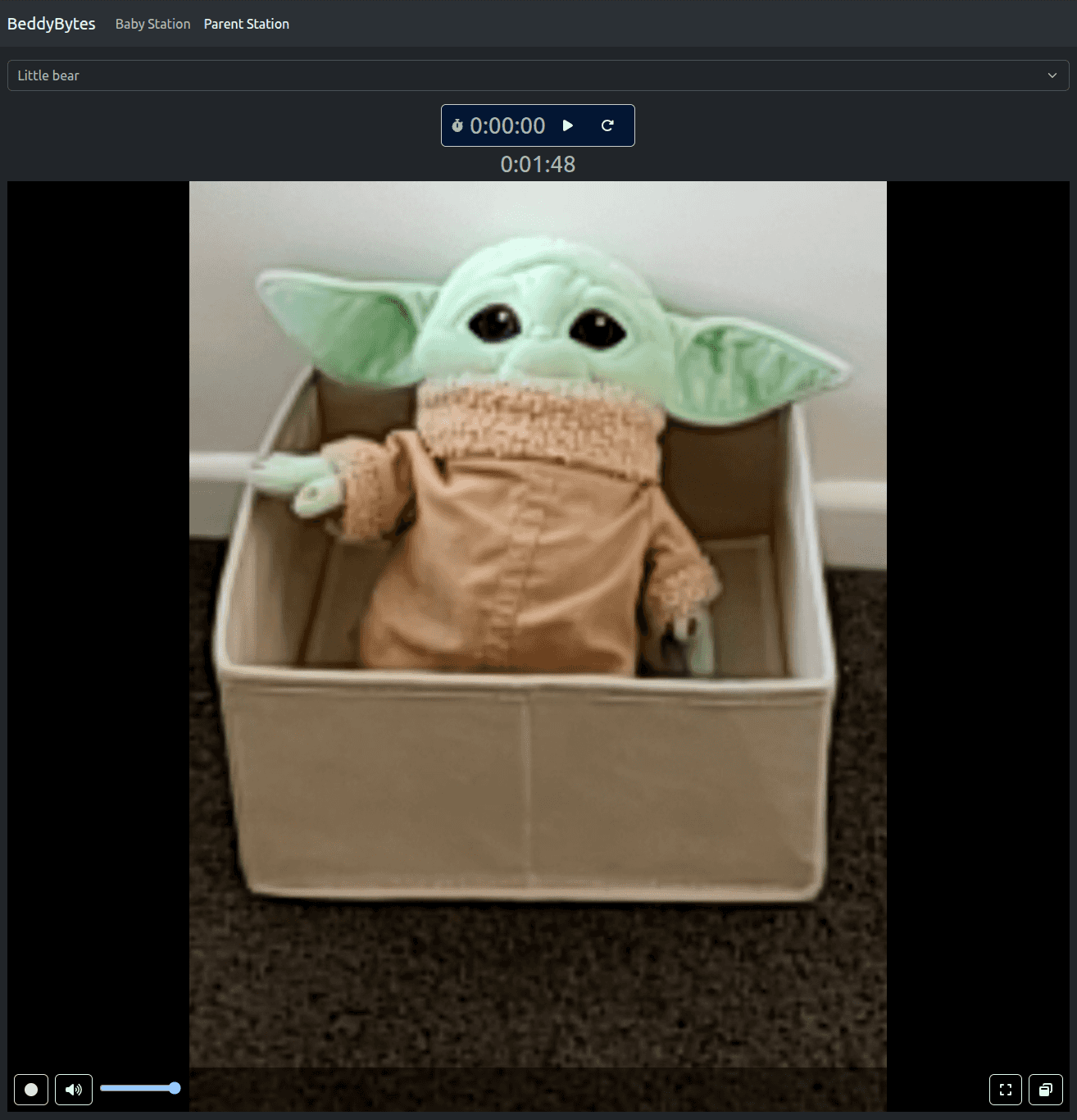Open the Little bear camera selector
Screen dimensions: 1077x1120
(538, 75)
